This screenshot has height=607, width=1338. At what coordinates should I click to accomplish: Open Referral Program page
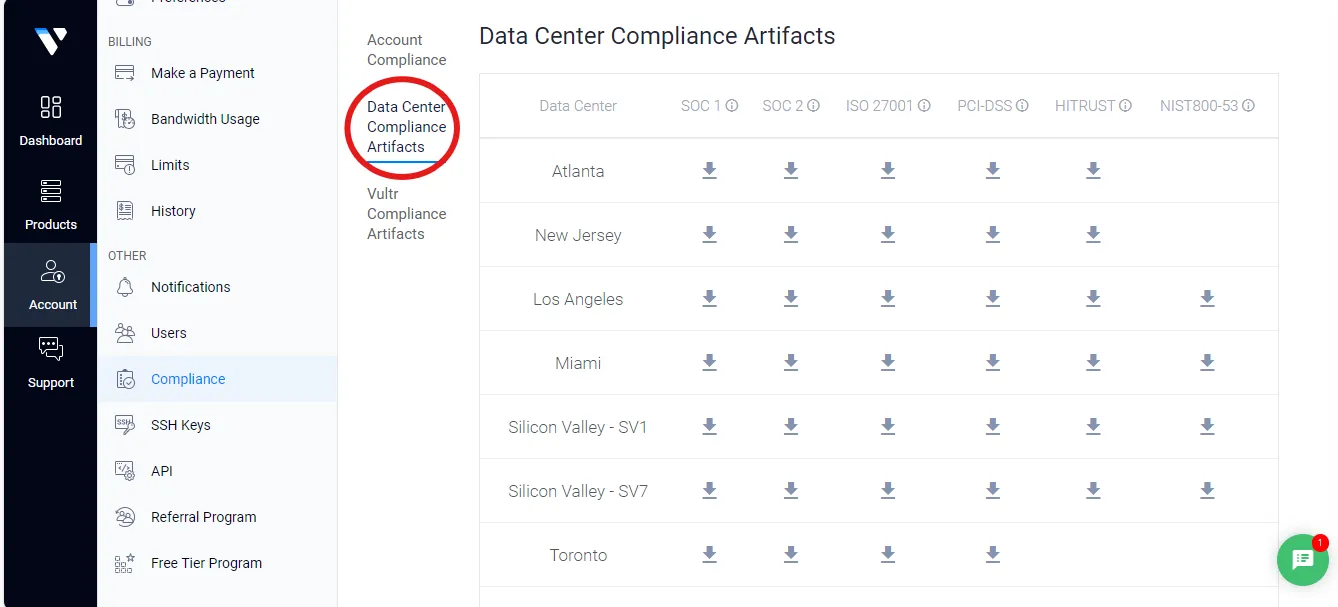pos(203,517)
